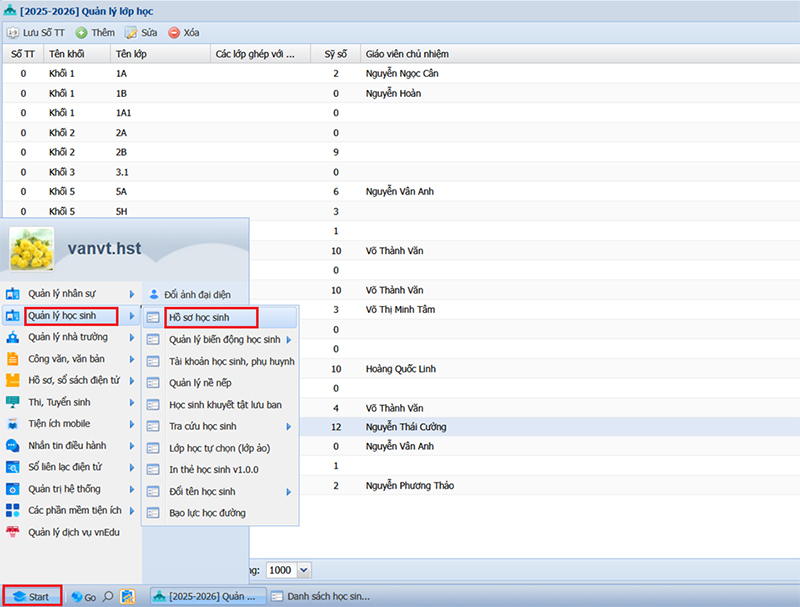The height and width of the screenshot is (607, 800).
Task: Select Tài khoản học sinh, phụ huynh
Action: [220, 362]
